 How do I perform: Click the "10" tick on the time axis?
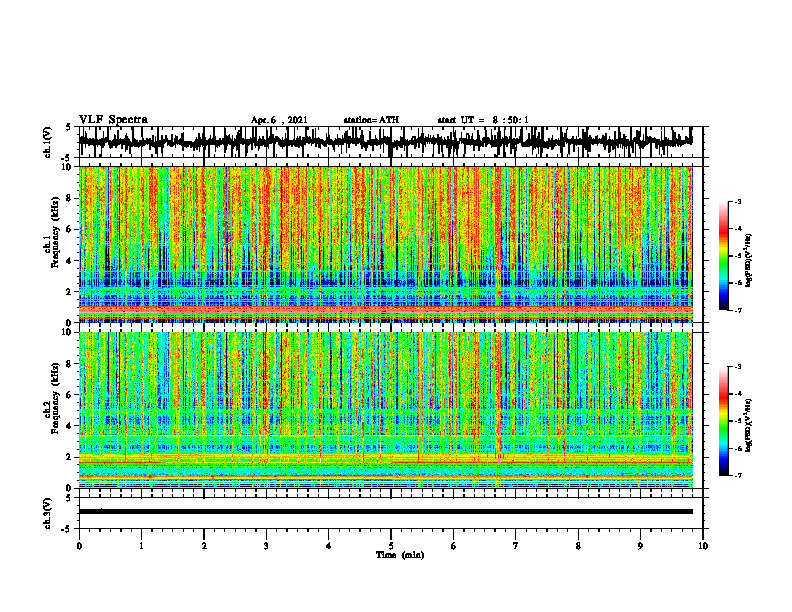tap(703, 546)
